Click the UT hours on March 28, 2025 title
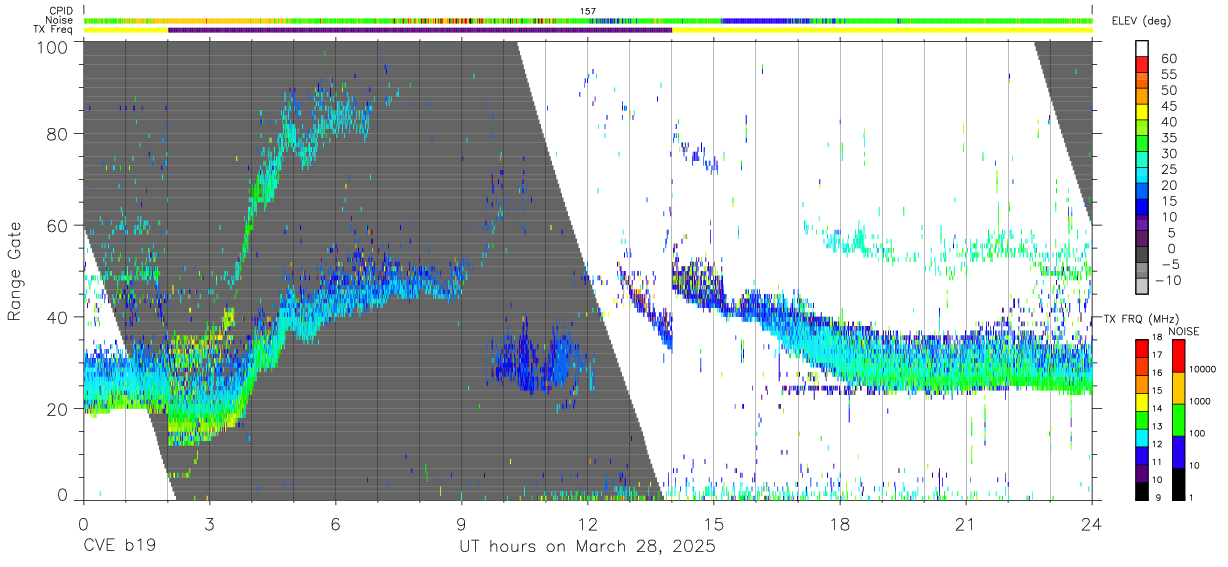1228x567 pixels. (x=587, y=547)
